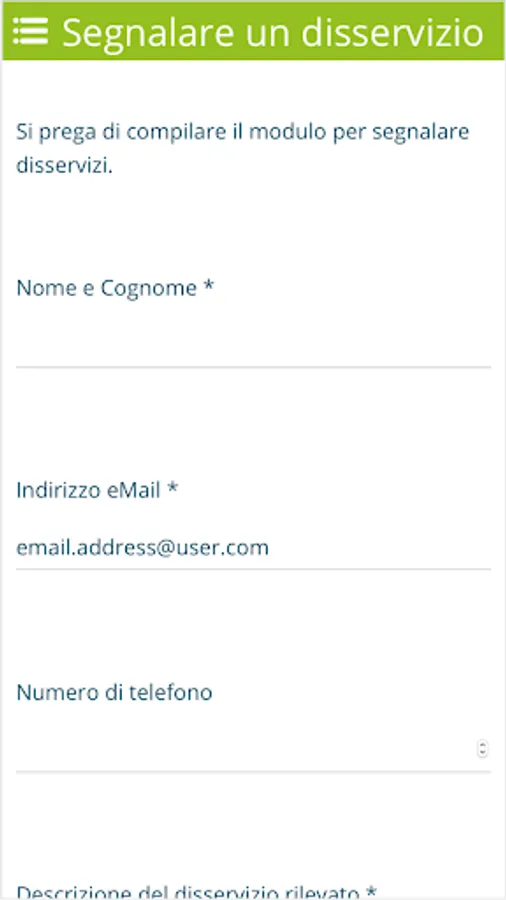
Task: Click the underline beneath the email field
Action: point(253,569)
